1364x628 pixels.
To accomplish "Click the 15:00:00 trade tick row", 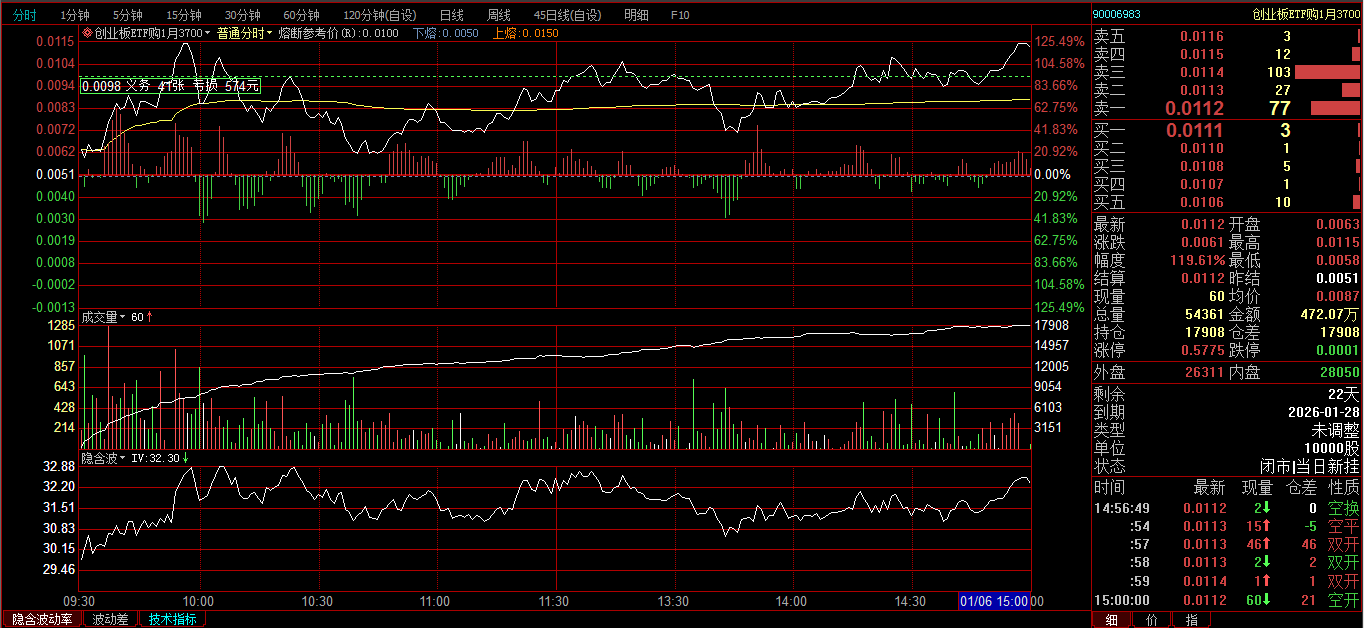I will 1226,600.
